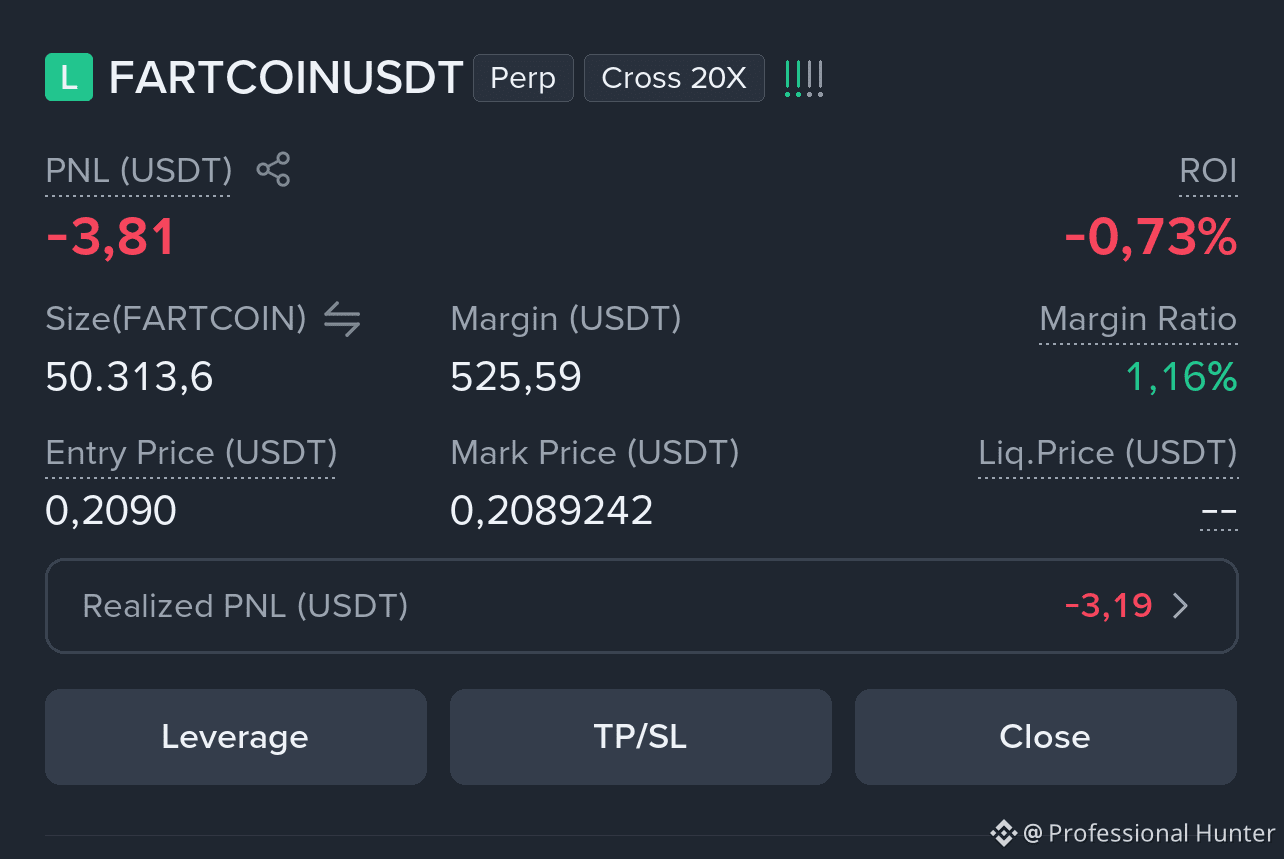Screen dimensions: 1284x859
Task: Click the Cross 20X margin mode tag
Action: [x=674, y=78]
